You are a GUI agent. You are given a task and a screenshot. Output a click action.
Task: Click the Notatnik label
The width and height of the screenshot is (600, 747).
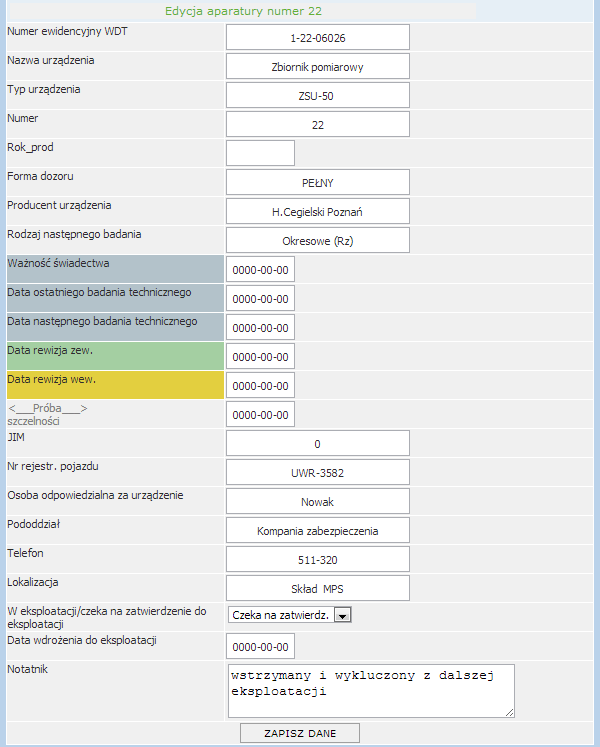[28, 669]
